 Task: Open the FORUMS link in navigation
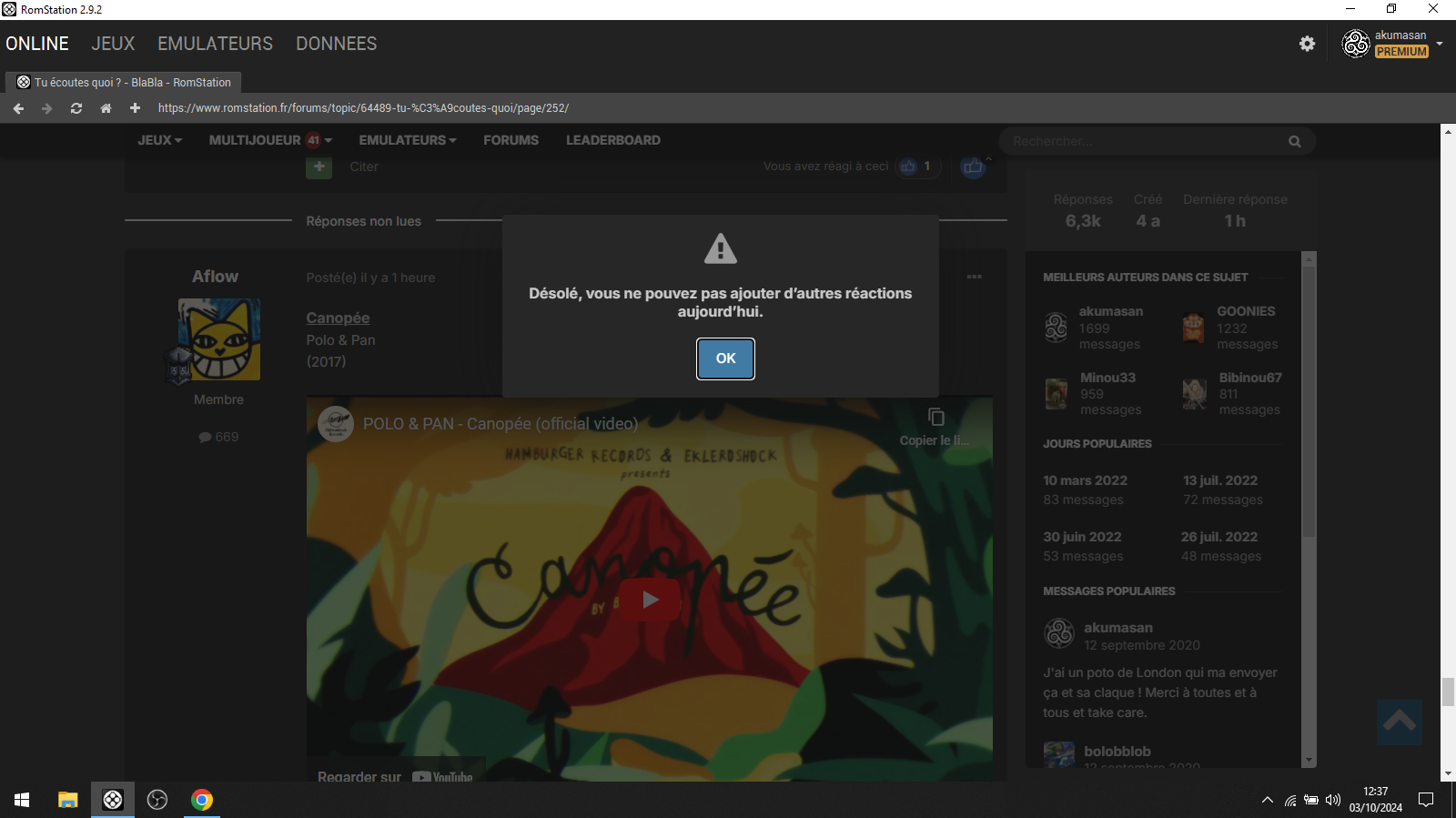[x=511, y=140]
